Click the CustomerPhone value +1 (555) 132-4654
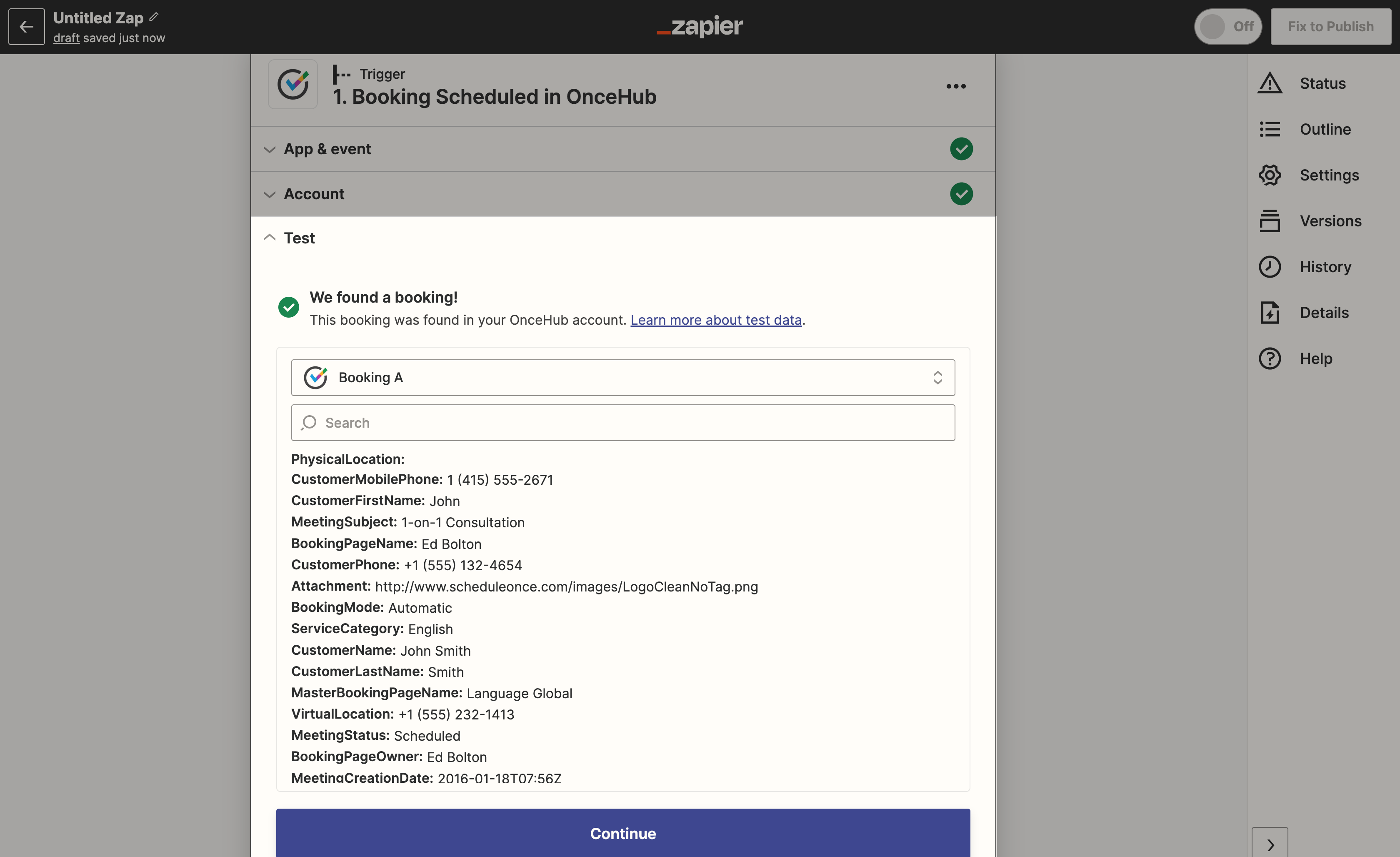1400x857 pixels. tap(462, 566)
